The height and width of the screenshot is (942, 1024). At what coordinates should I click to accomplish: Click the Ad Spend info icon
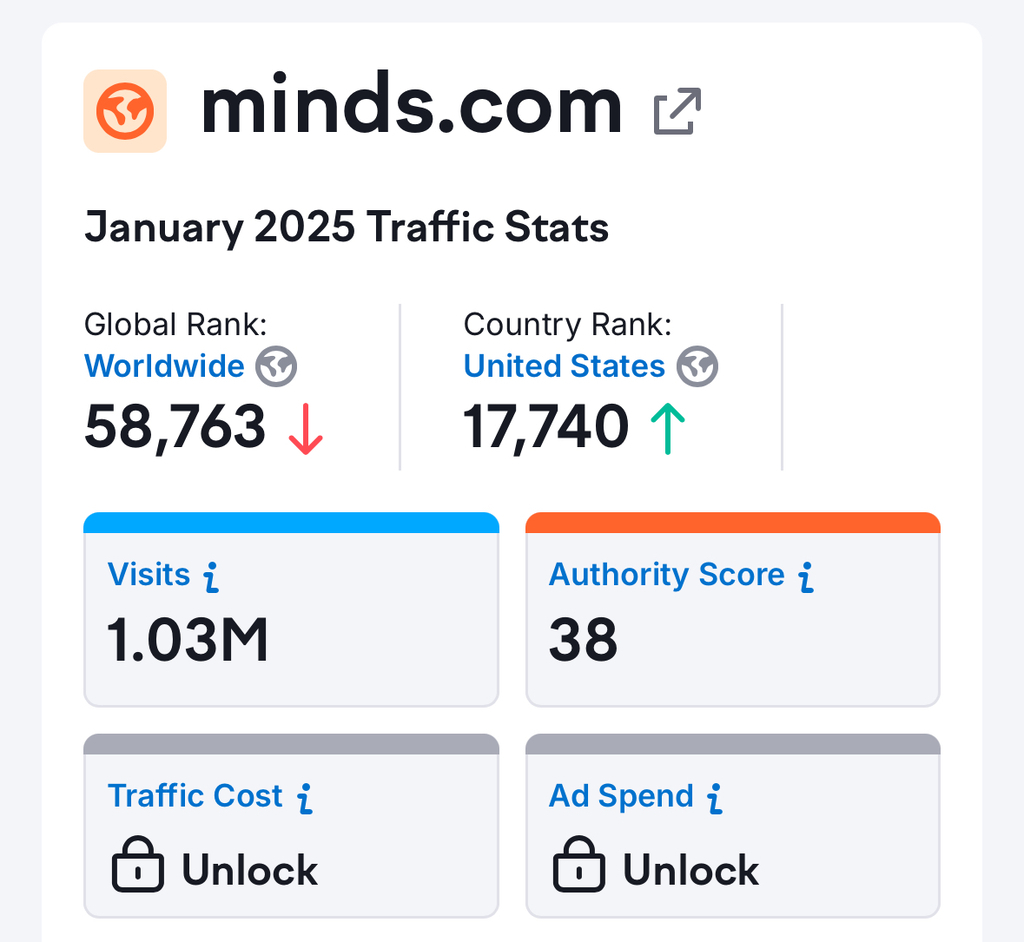coord(714,797)
